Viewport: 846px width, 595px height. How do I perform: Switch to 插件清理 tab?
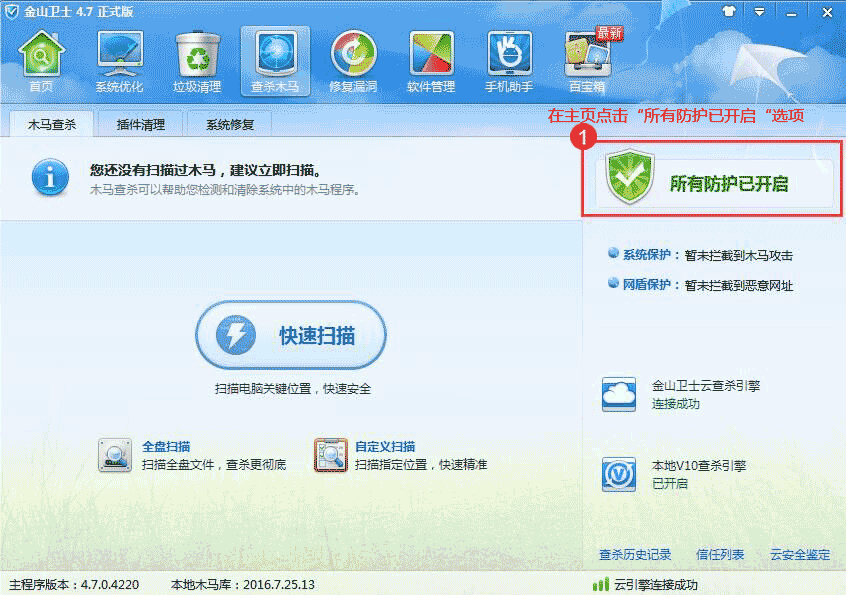pyautogui.click(x=141, y=125)
